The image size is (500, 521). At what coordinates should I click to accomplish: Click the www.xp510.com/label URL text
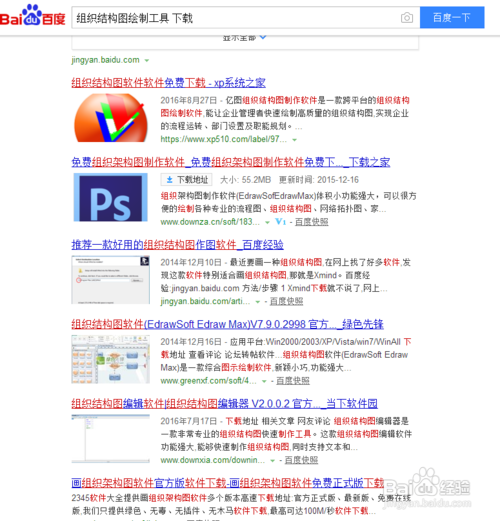pyautogui.click(x=224, y=139)
